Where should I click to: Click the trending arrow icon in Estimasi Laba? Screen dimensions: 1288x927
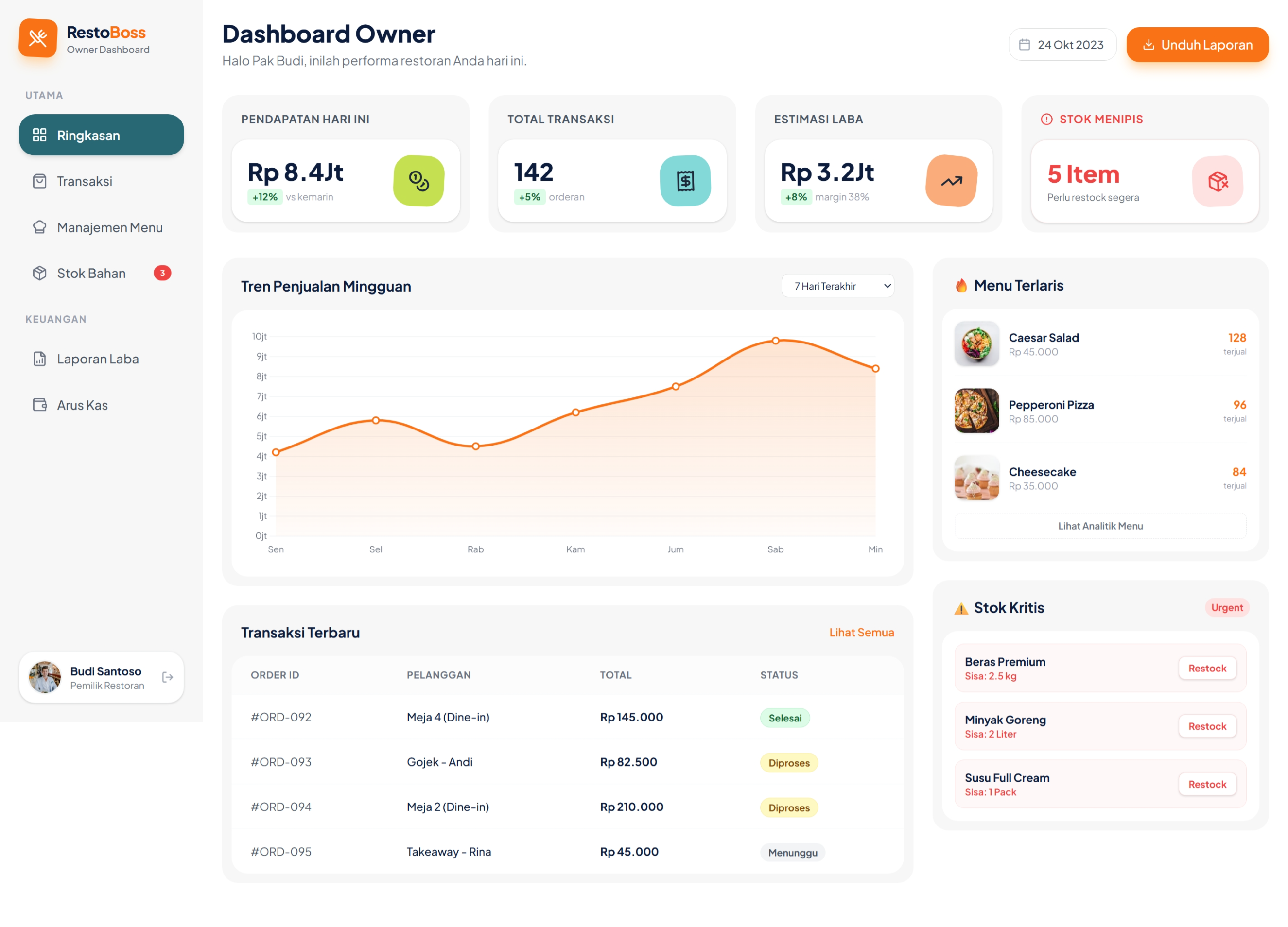point(951,181)
